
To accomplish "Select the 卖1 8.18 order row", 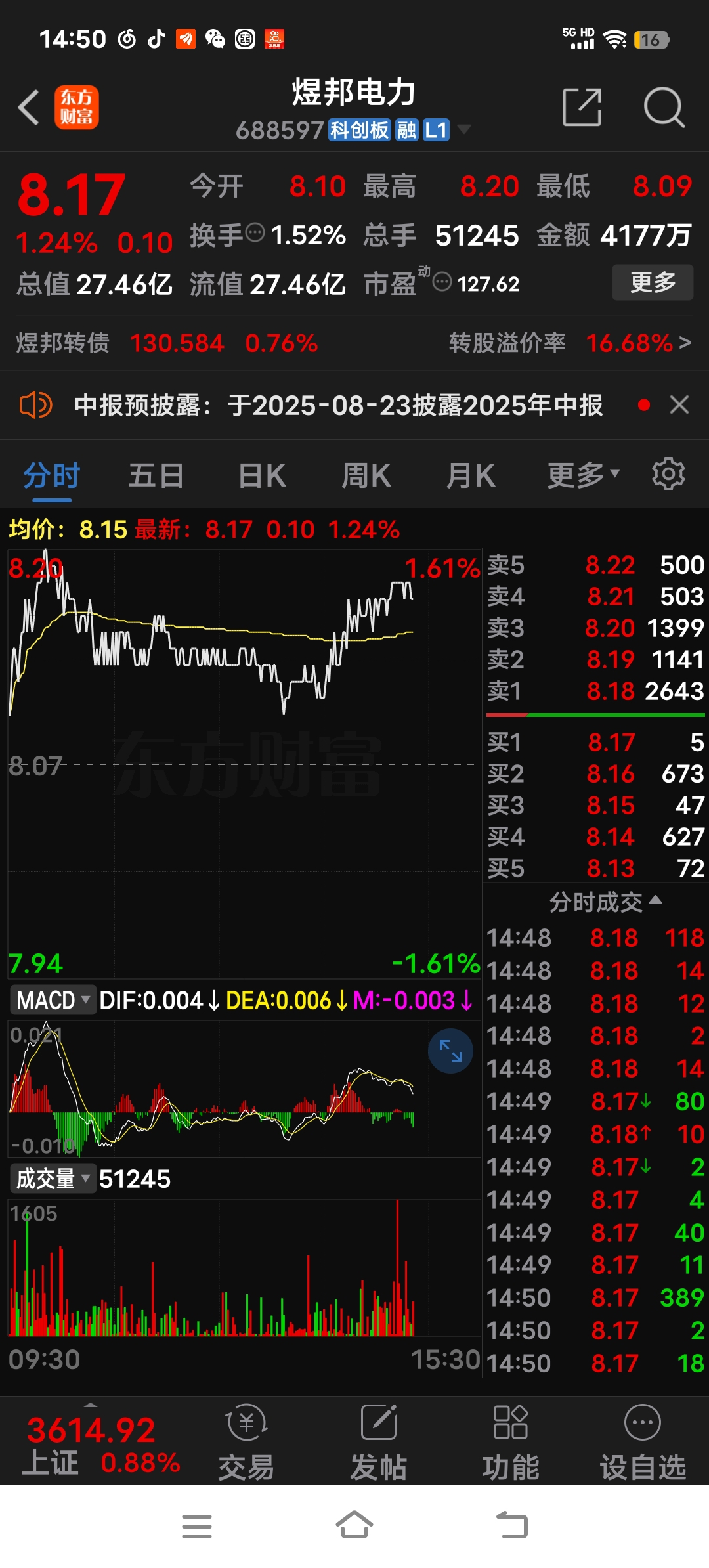I will 595,691.
